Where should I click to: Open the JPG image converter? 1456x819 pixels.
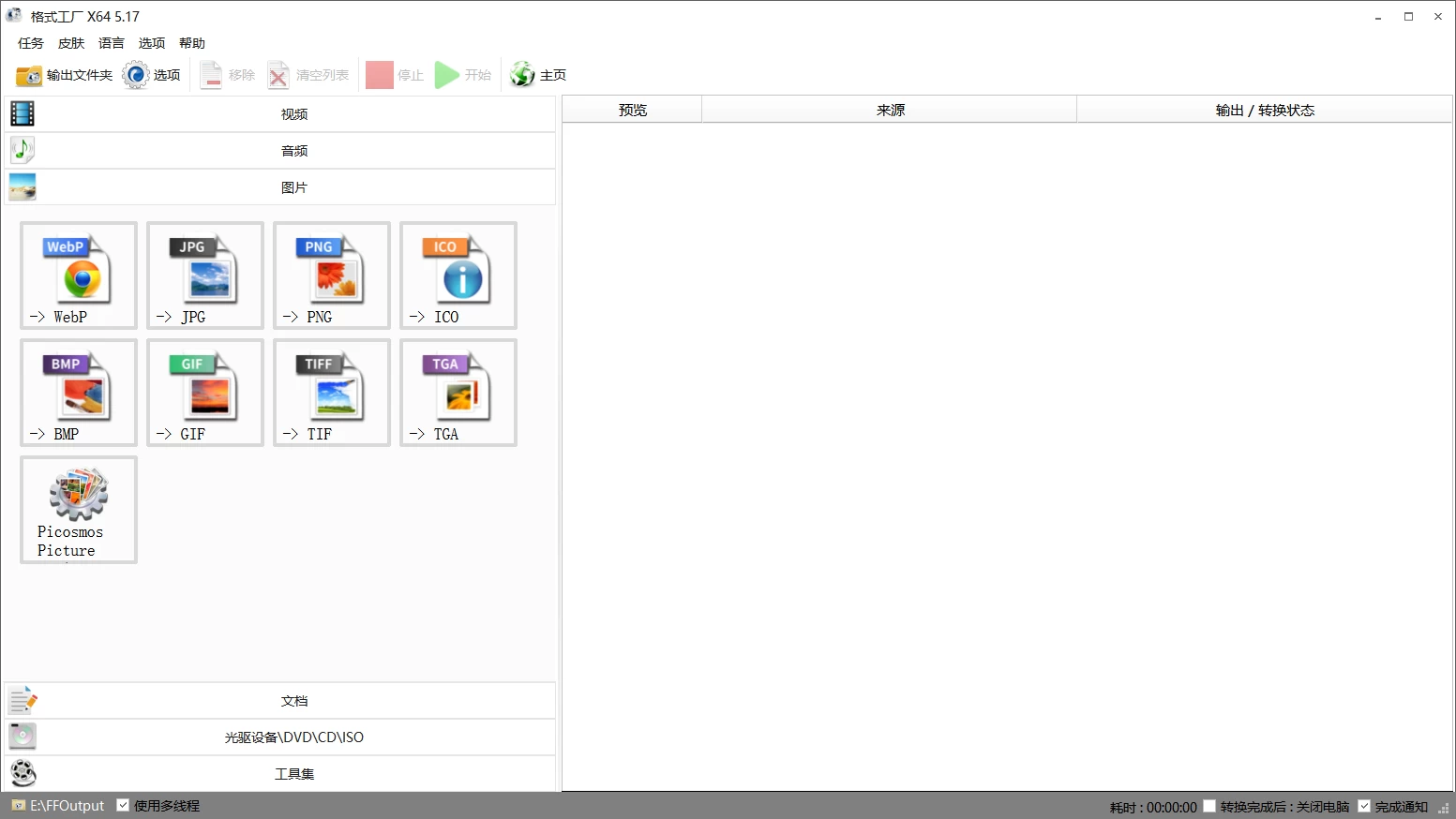click(205, 275)
